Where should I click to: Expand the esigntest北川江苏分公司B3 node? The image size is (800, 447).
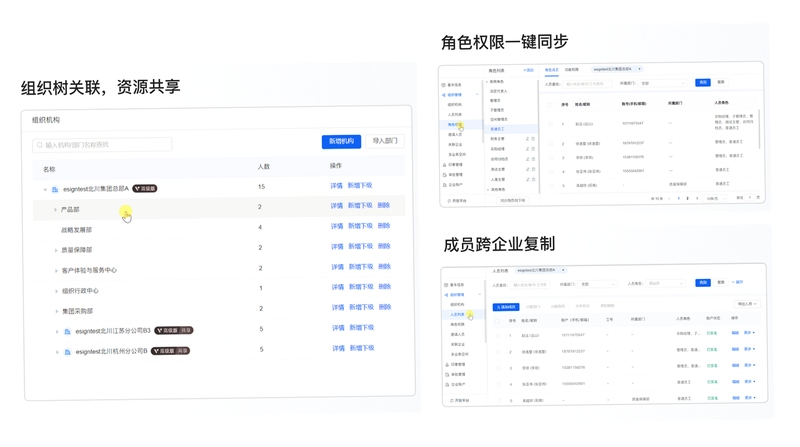coord(57,332)
